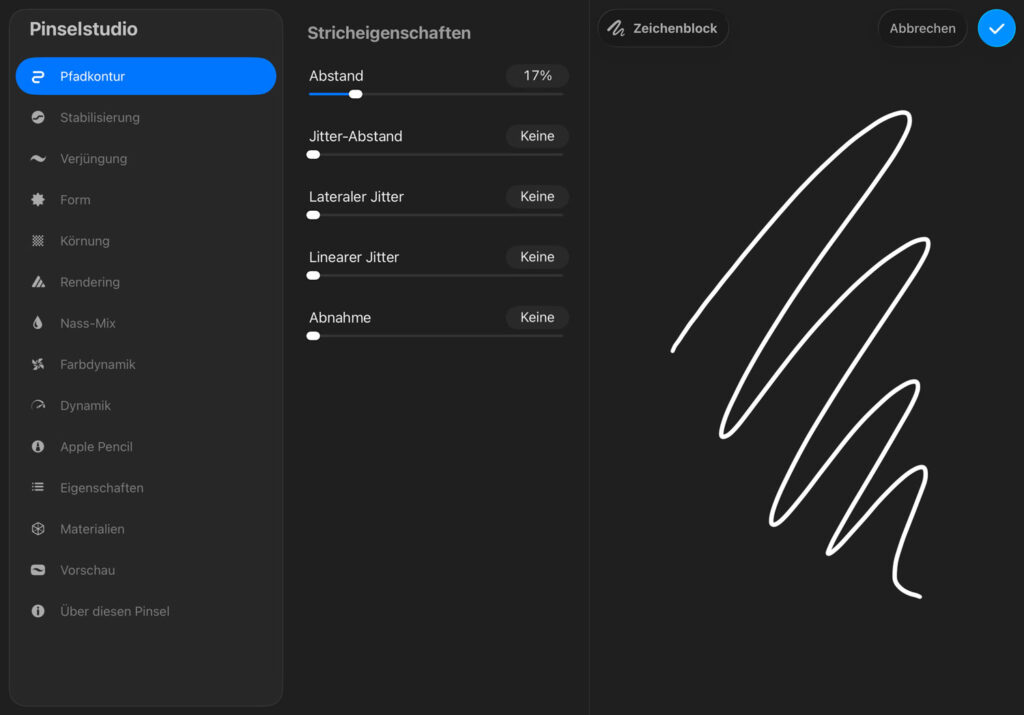The height and width of the screenshot is (715, 1024).
Task: Confirm with the blue checkmark button
Action: 996,28
